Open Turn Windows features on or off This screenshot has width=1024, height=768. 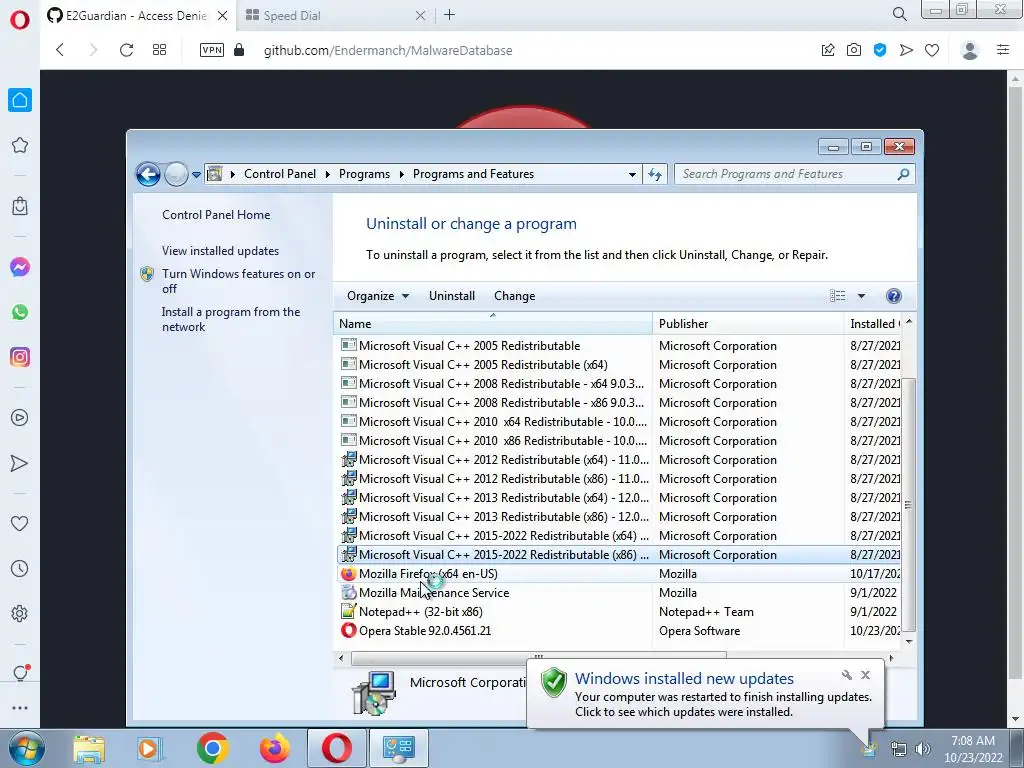[x=238, y=281]
